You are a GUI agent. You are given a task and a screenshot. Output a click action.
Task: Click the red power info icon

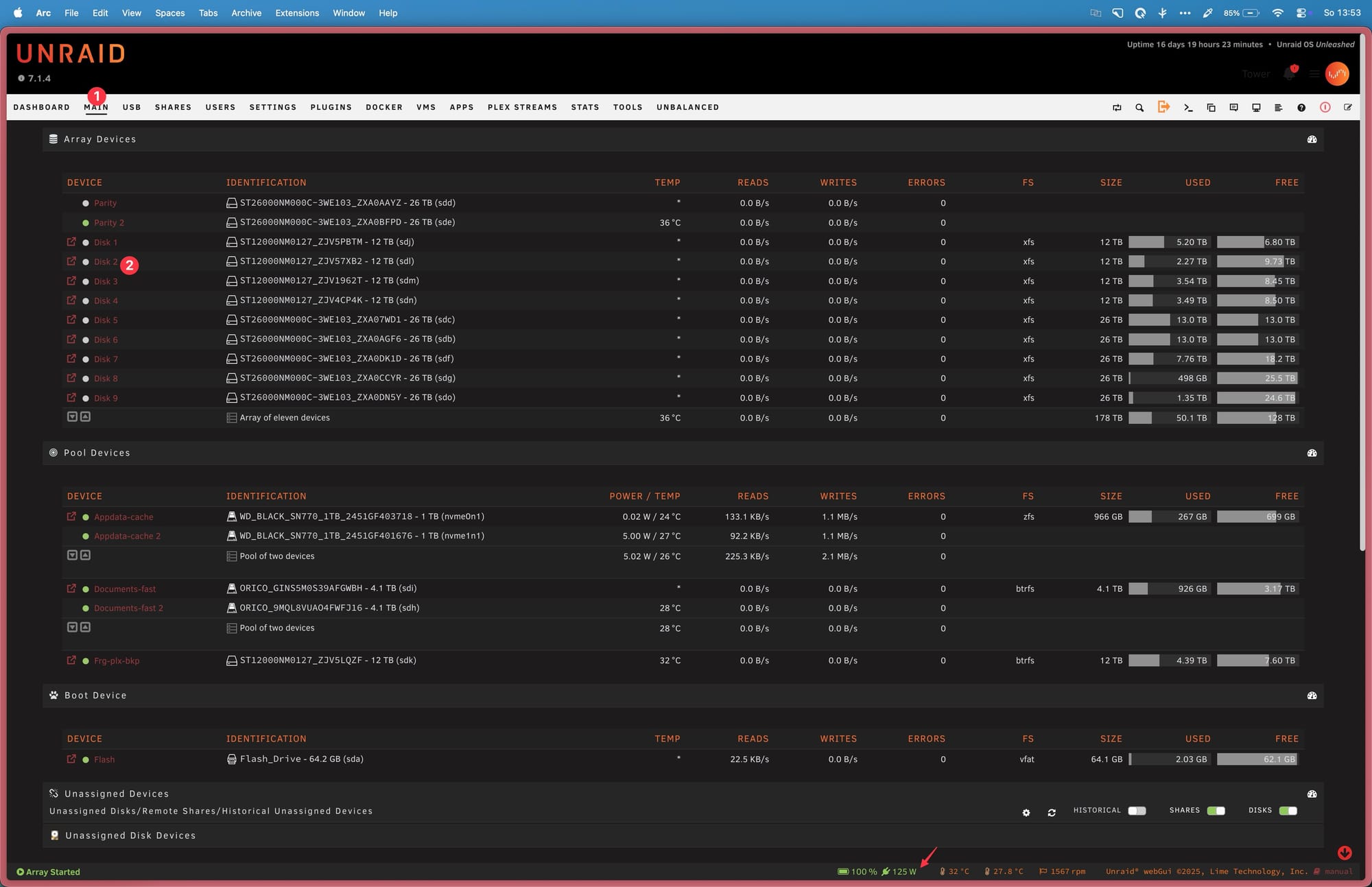pos(1325,108)
